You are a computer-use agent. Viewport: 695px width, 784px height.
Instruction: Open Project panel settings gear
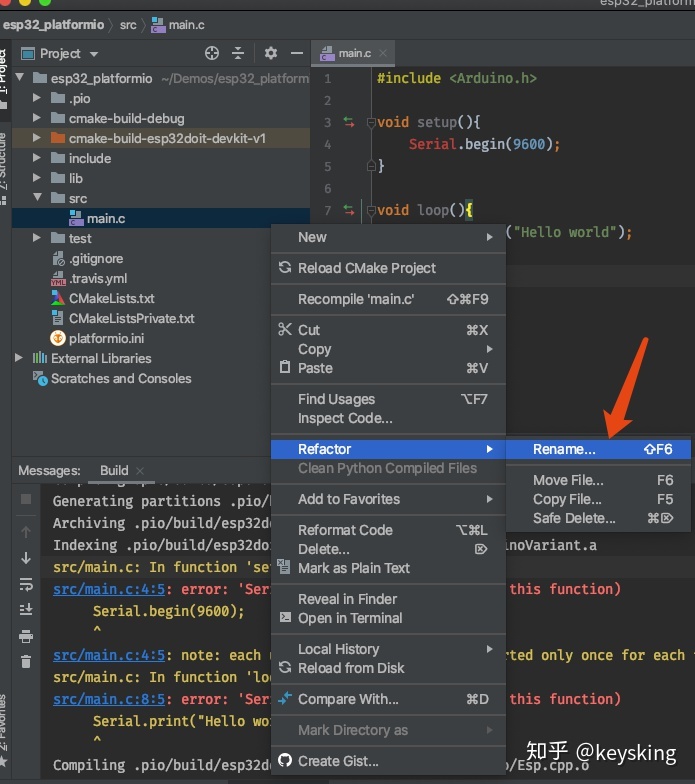pos(270,53)
